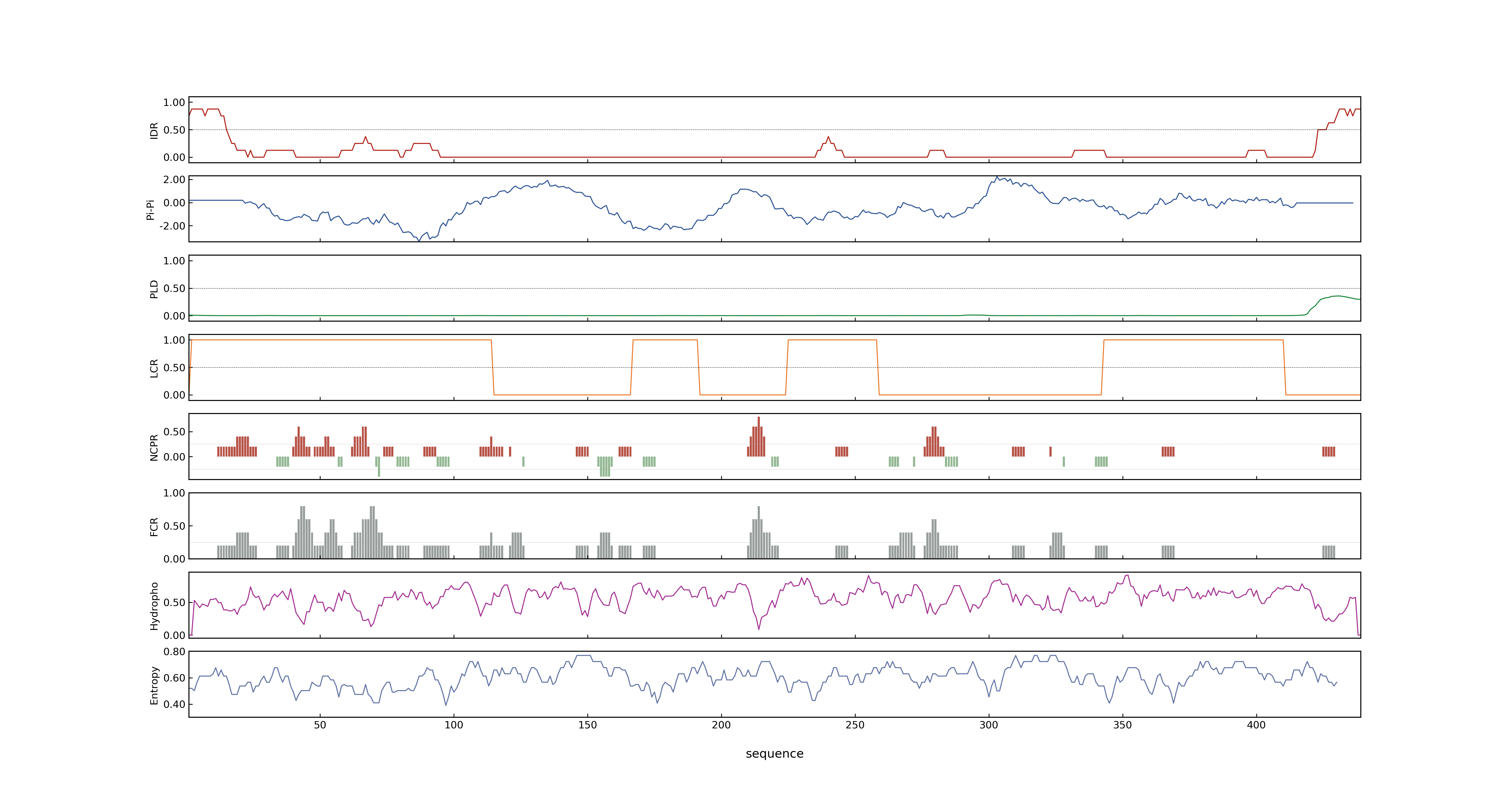The image size is (1512, 806).
Task: Click the -2.00 tick on Pi-Pi axis
Action: 172,226
